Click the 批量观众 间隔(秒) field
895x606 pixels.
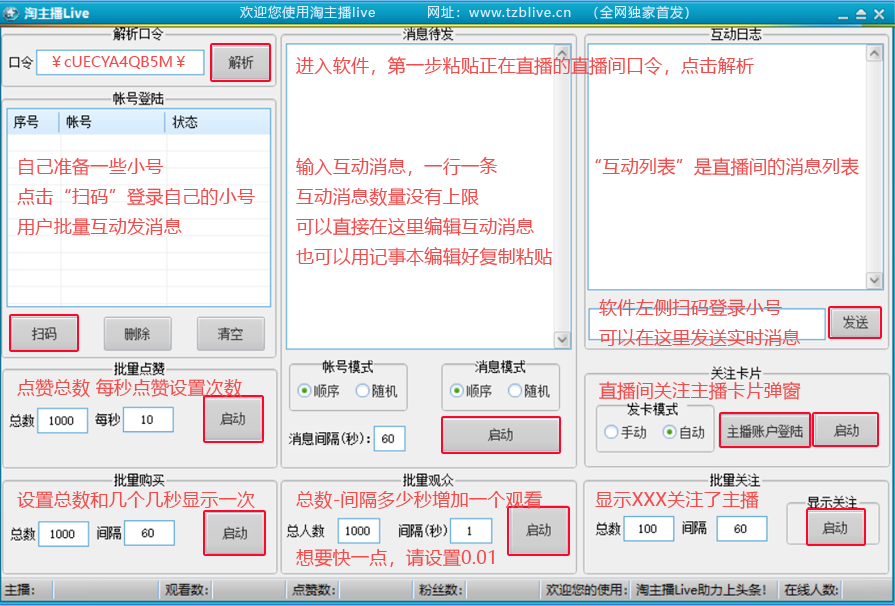[471, 531]
